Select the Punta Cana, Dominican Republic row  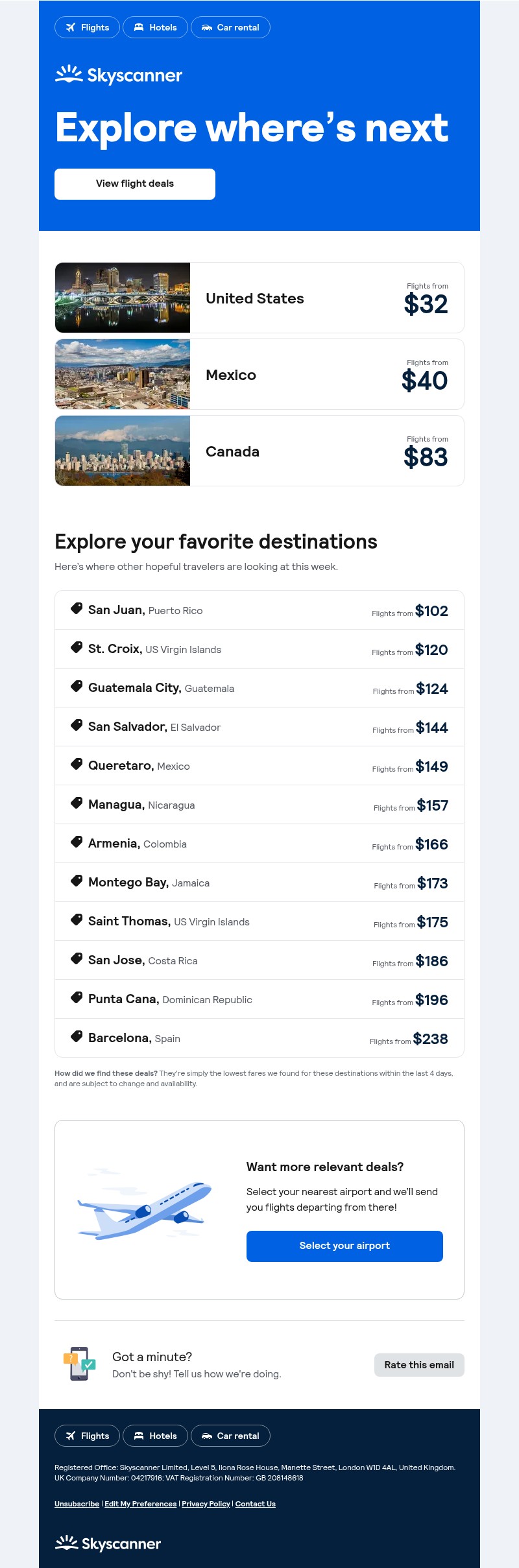click(x=259, y=999)
